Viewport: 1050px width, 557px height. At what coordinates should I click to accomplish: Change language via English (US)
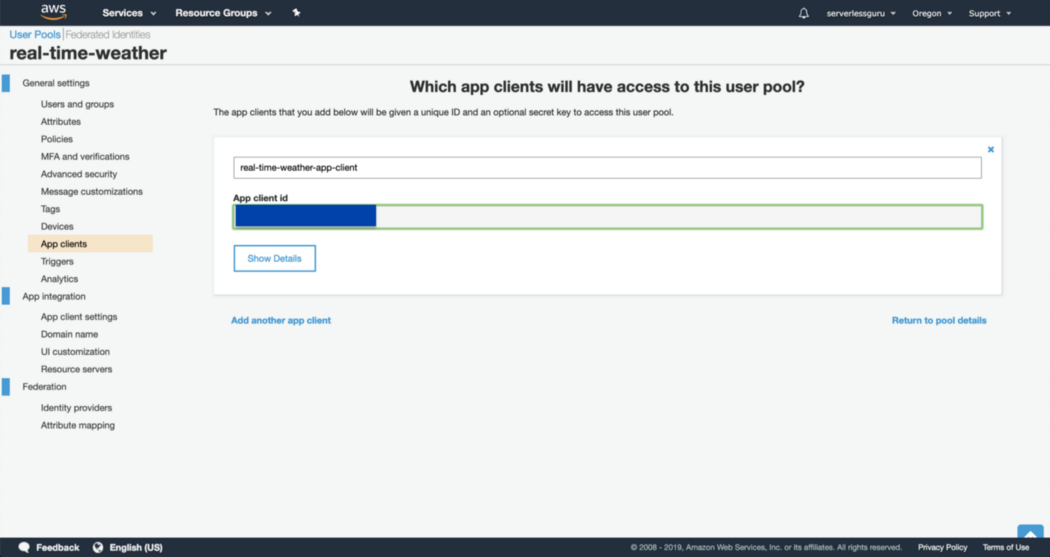[136, 547]
